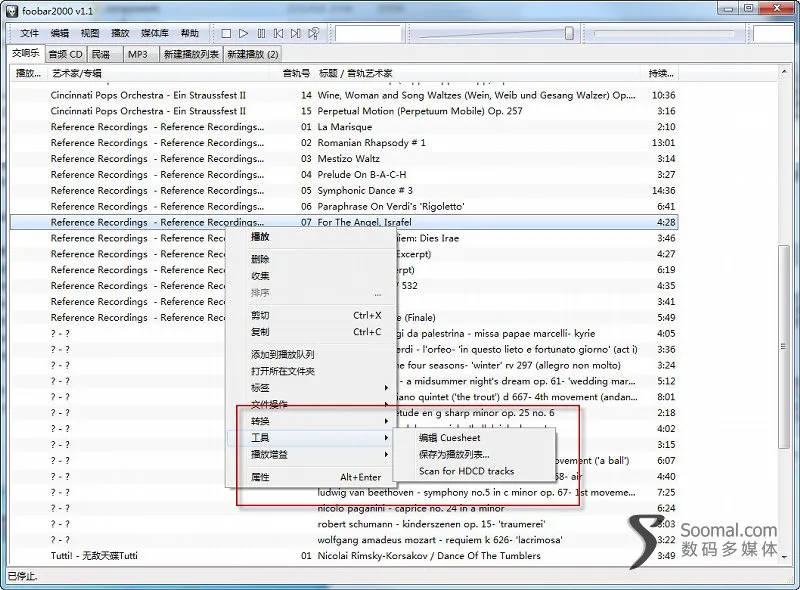The width and height of the screenshot is (800, 590).
Task: Choose 保存为播放列表... in the submenu
Action: 474,454
